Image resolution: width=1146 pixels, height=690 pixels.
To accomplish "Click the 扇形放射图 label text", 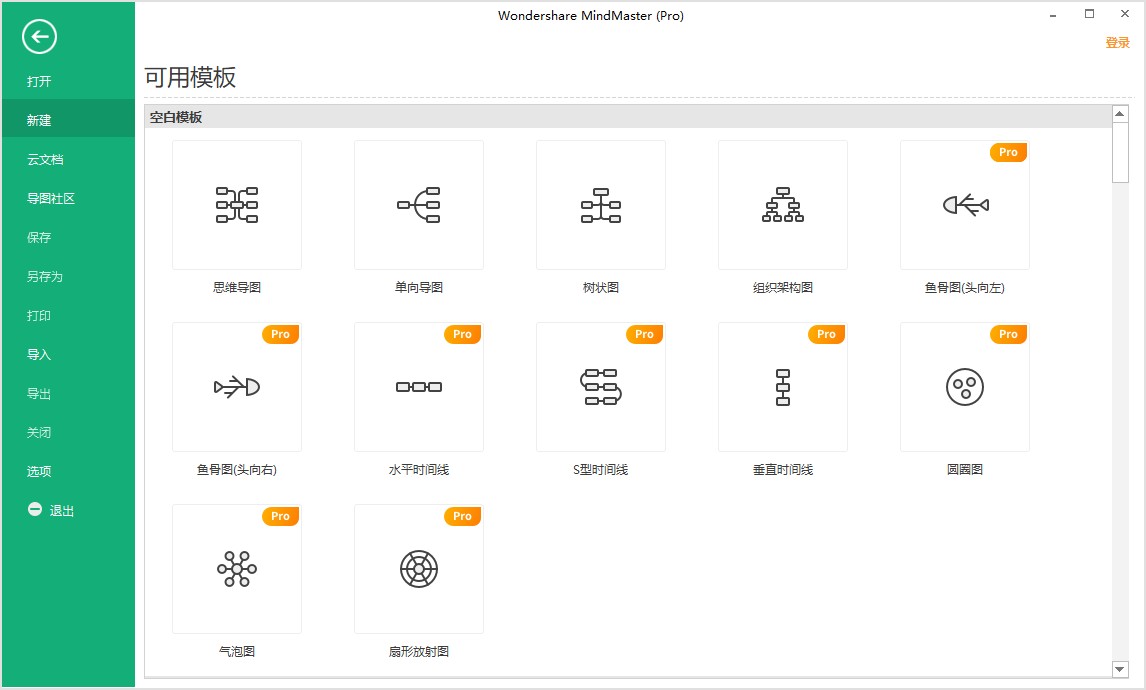I will pos(419,651).
